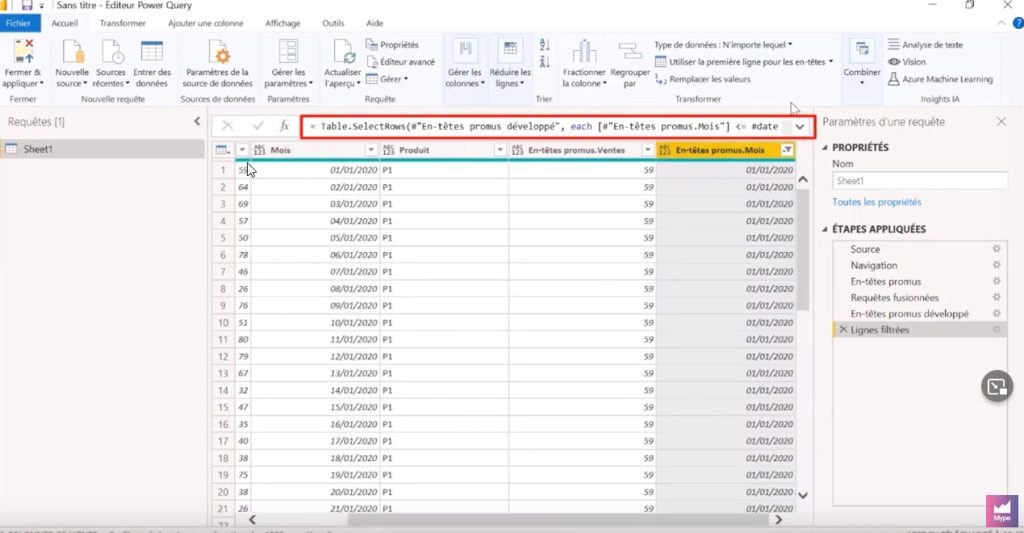Click Fractionner la colonne icon
Image resolution: width=1024 pixels, height=533 pixels.
point(584,51)
